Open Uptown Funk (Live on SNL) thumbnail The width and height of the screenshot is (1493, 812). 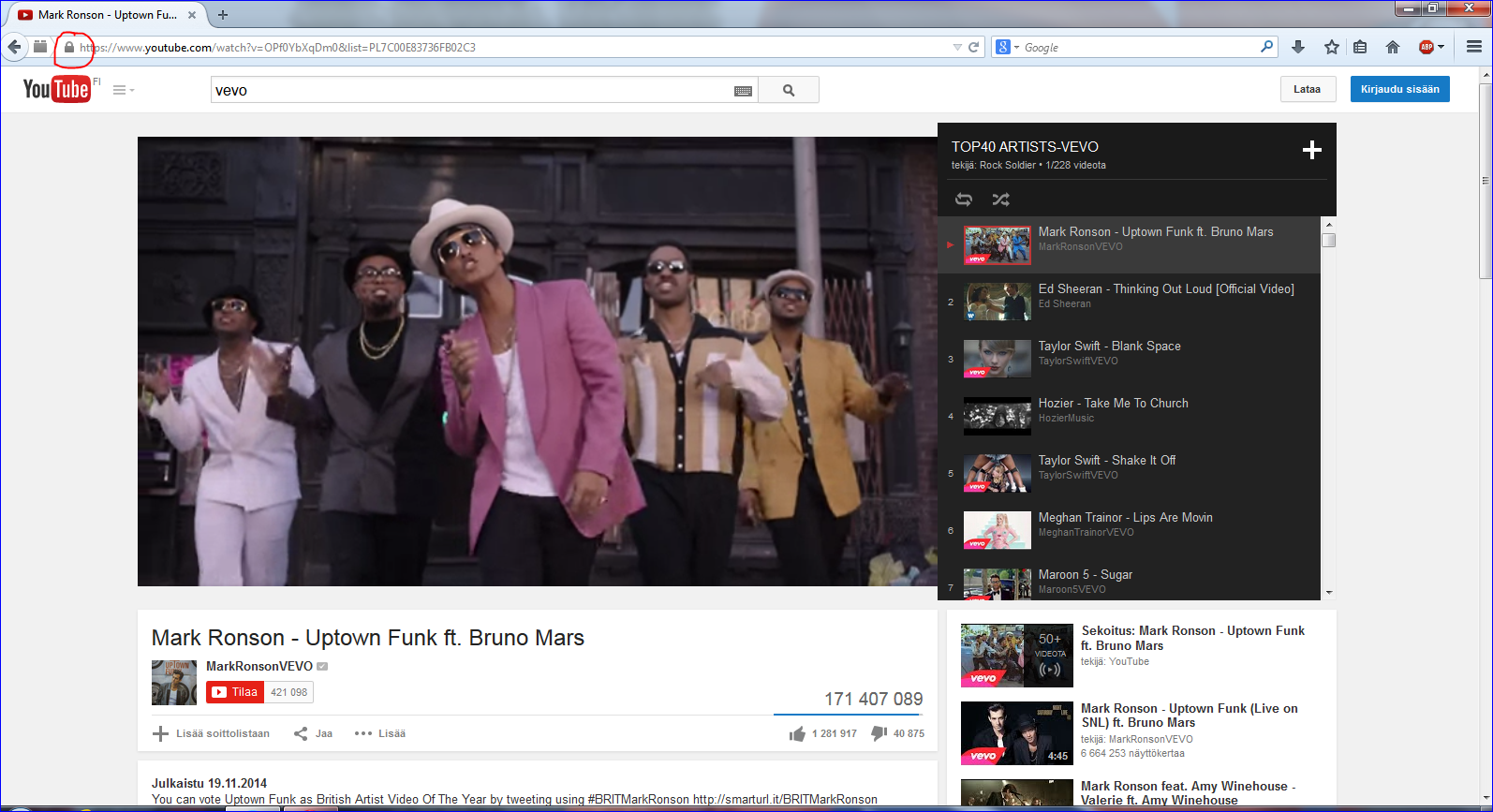tap(1017, 733)
